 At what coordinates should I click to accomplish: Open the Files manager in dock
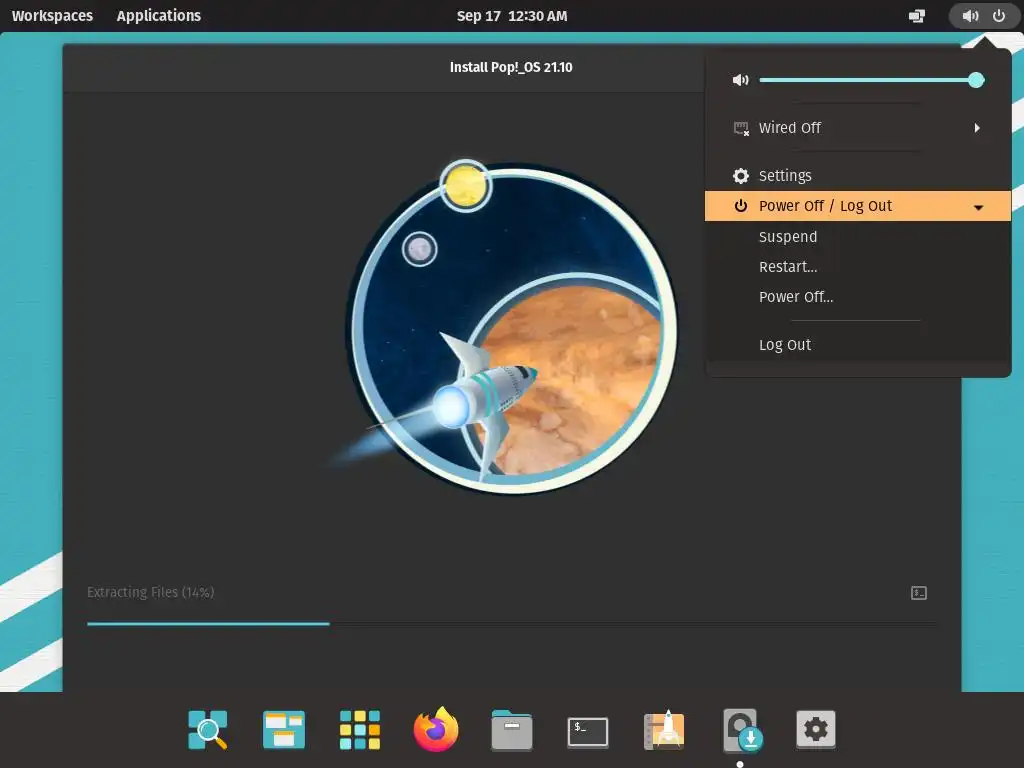pyautogui.click(x=512, y=729)
